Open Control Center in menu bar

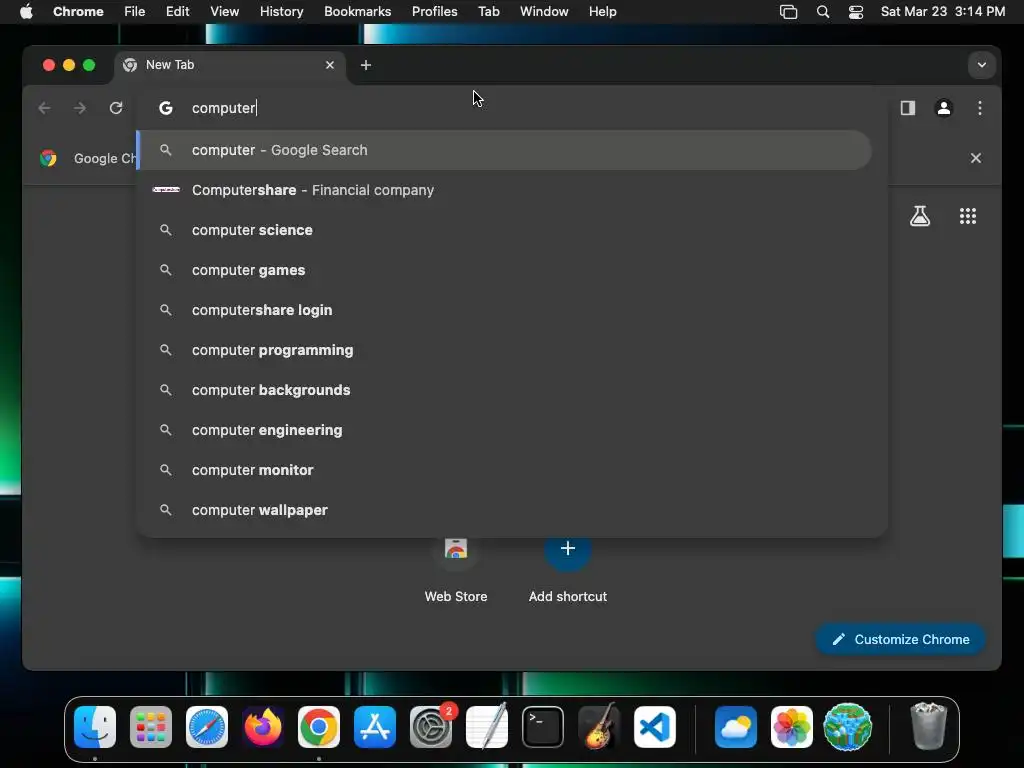pyautogui.click(x=856, y=12)
